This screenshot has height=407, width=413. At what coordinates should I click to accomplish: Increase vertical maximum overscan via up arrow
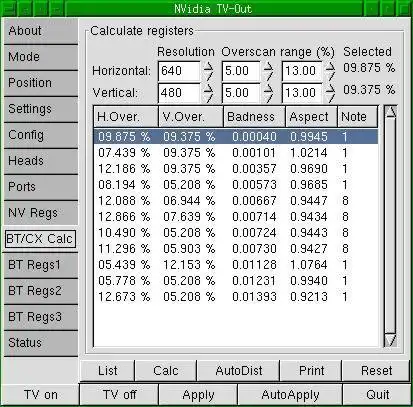click(330, 88)
